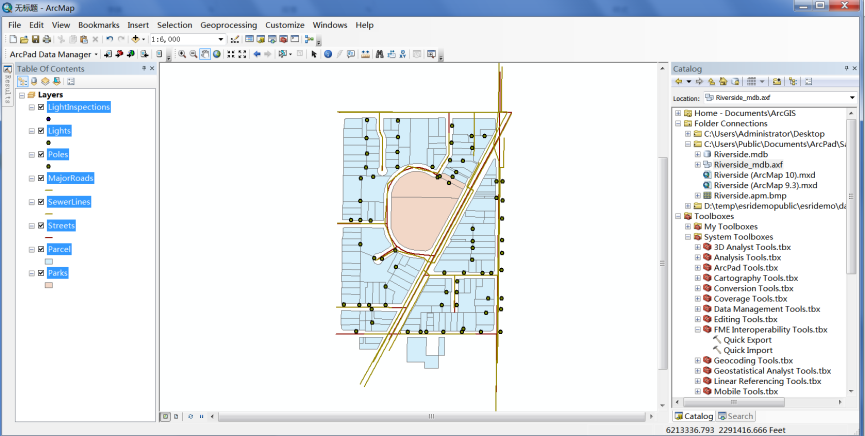
Task: Expand 3D Analyst Tools toolbox
Action: click(698, 247)
